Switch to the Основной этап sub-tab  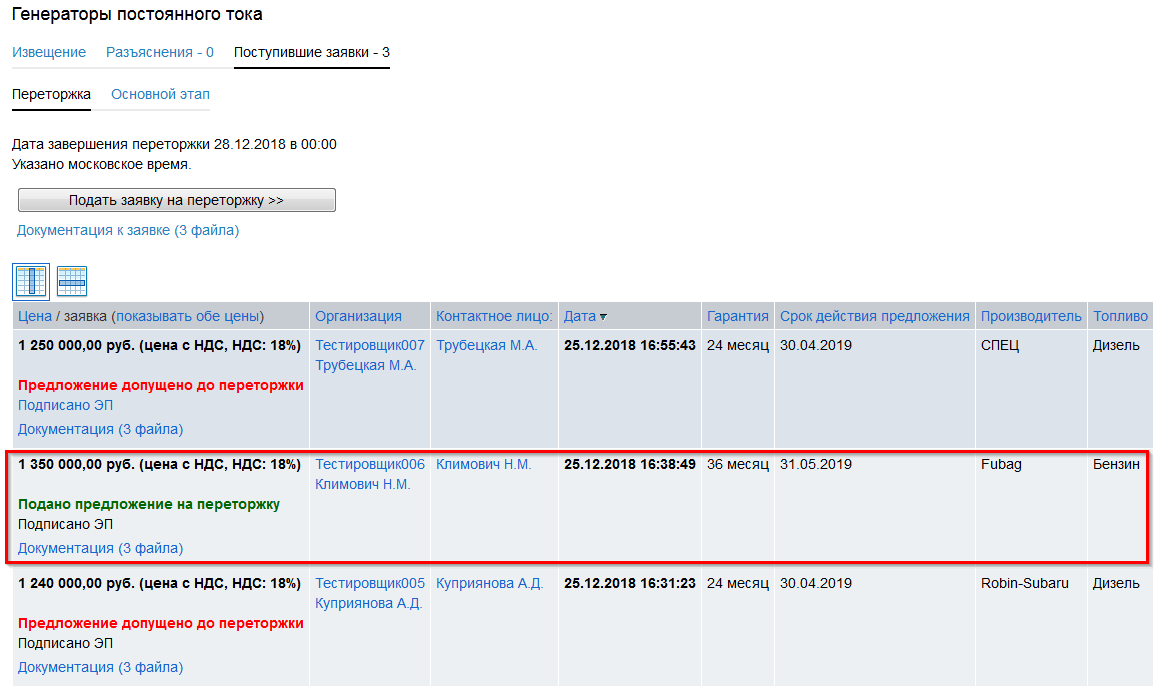tap(160, 94)
